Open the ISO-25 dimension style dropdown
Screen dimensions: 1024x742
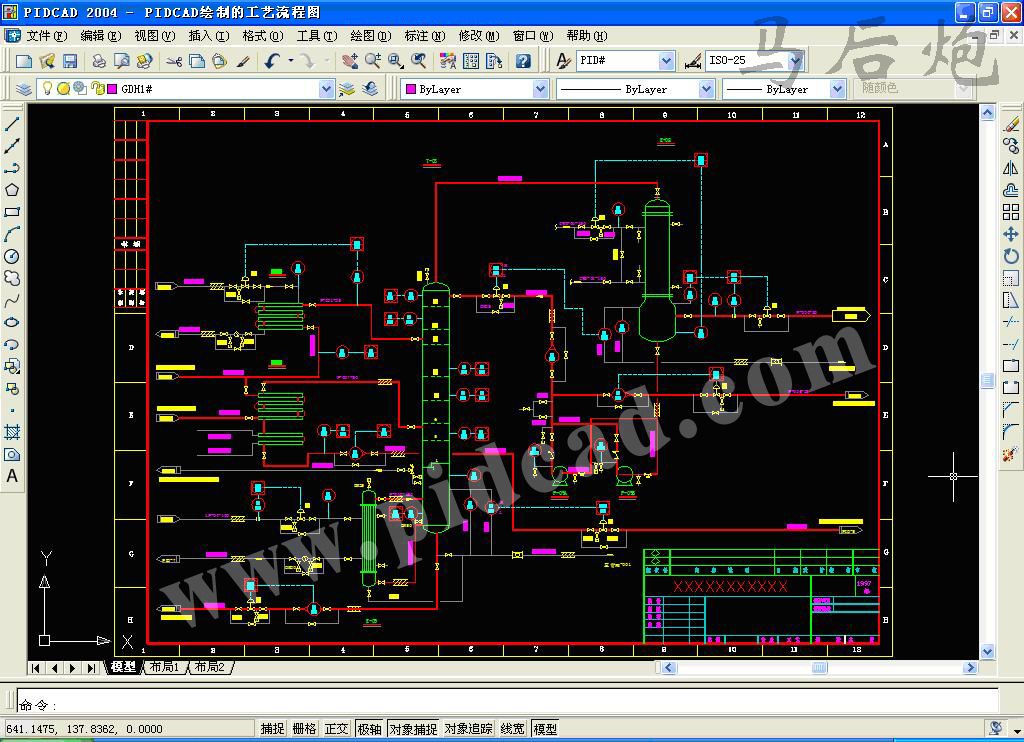pyautogui.click(x=795, y=61)
